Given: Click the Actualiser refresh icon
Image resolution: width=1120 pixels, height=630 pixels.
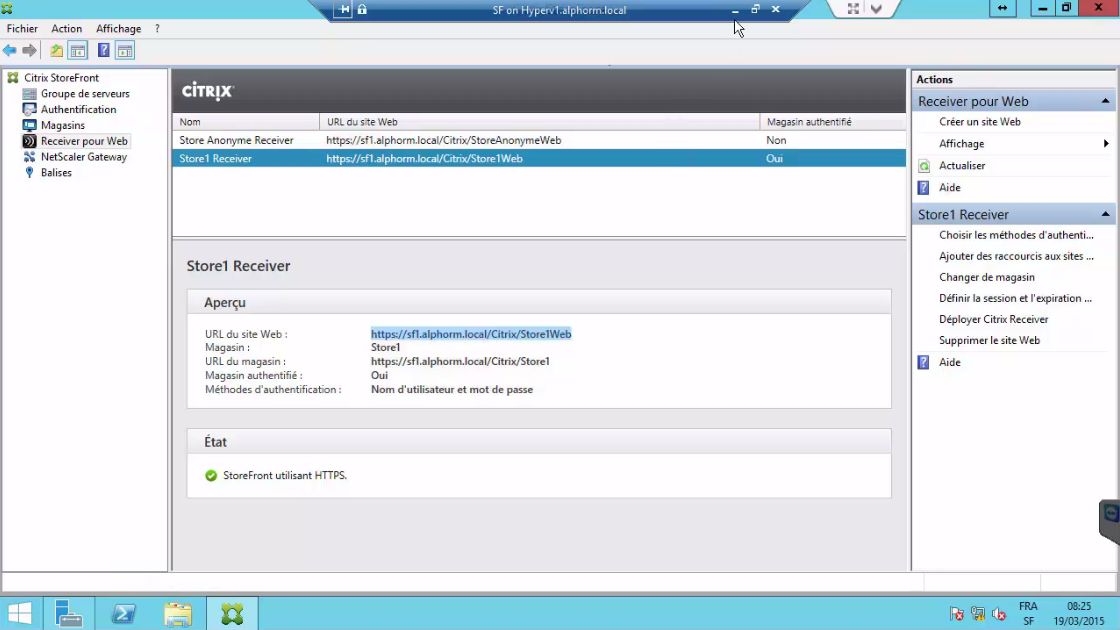Looking at the screenshot, I should click(924, 165).
